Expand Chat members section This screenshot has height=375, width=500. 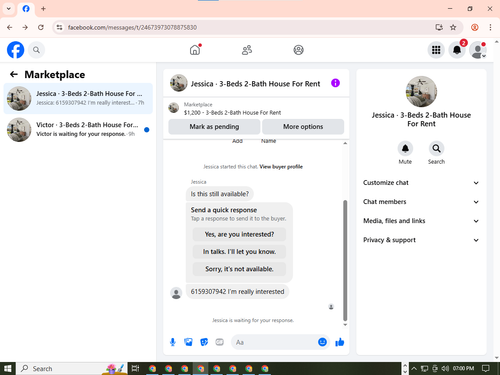[421, 202]
